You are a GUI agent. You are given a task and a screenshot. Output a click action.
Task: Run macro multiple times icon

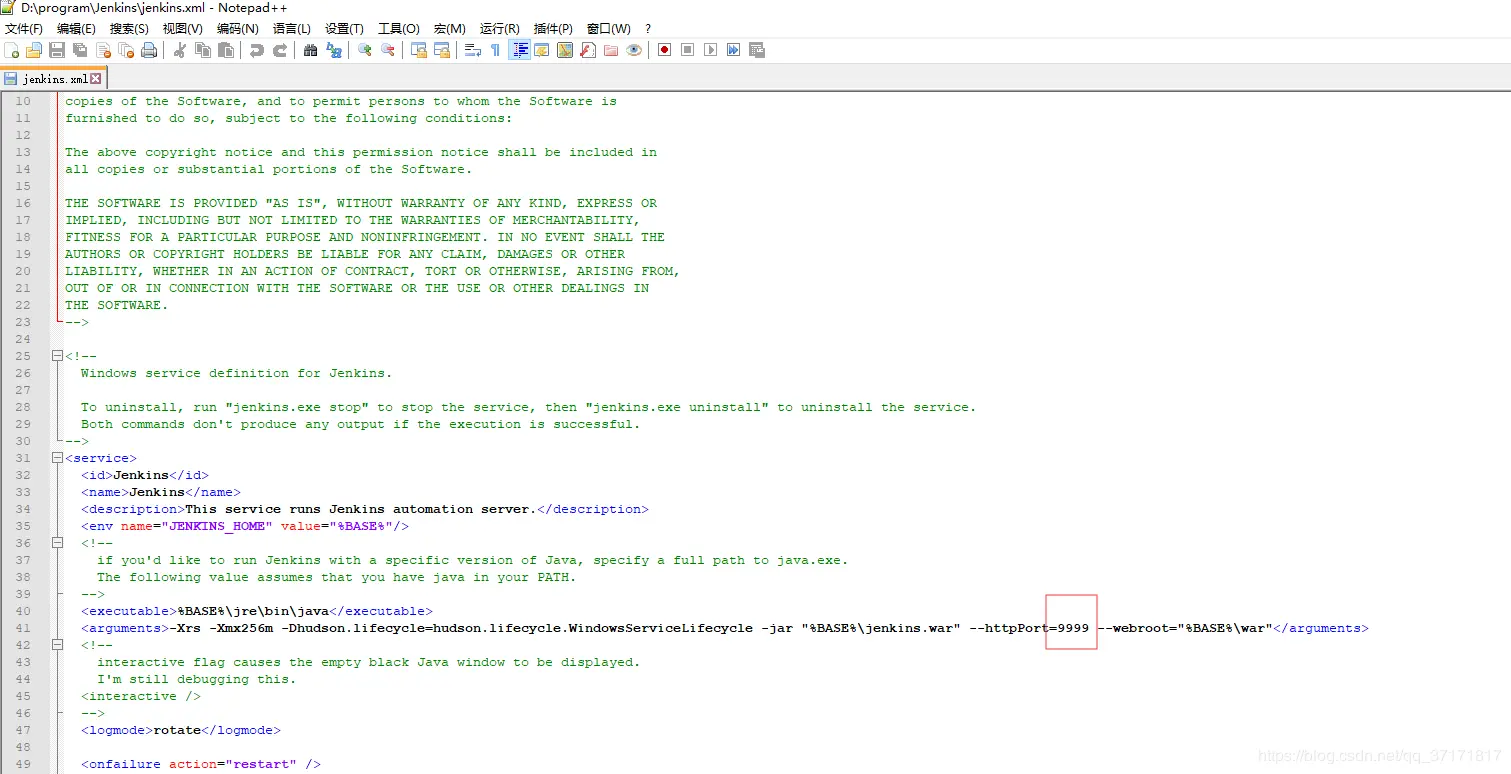coord(734,50)
